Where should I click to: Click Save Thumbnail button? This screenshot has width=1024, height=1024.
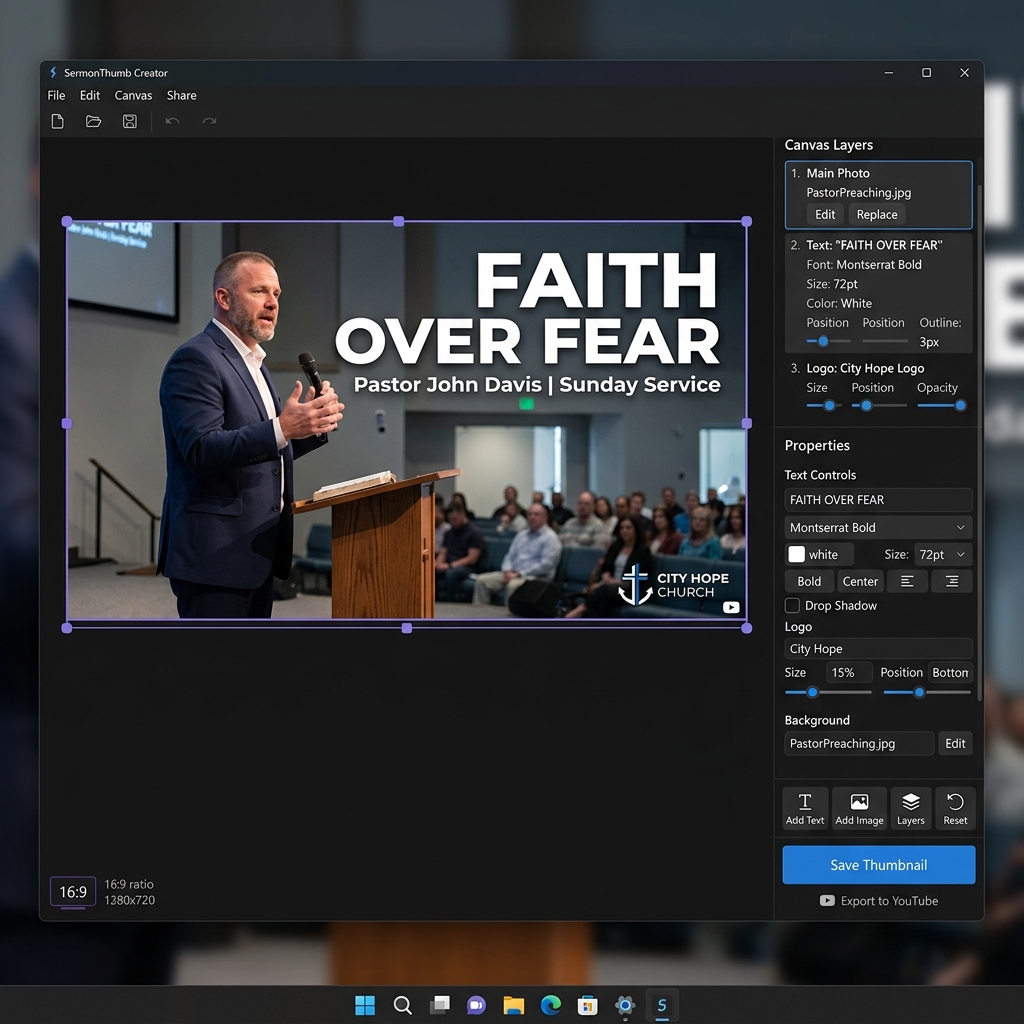(878, 865)
